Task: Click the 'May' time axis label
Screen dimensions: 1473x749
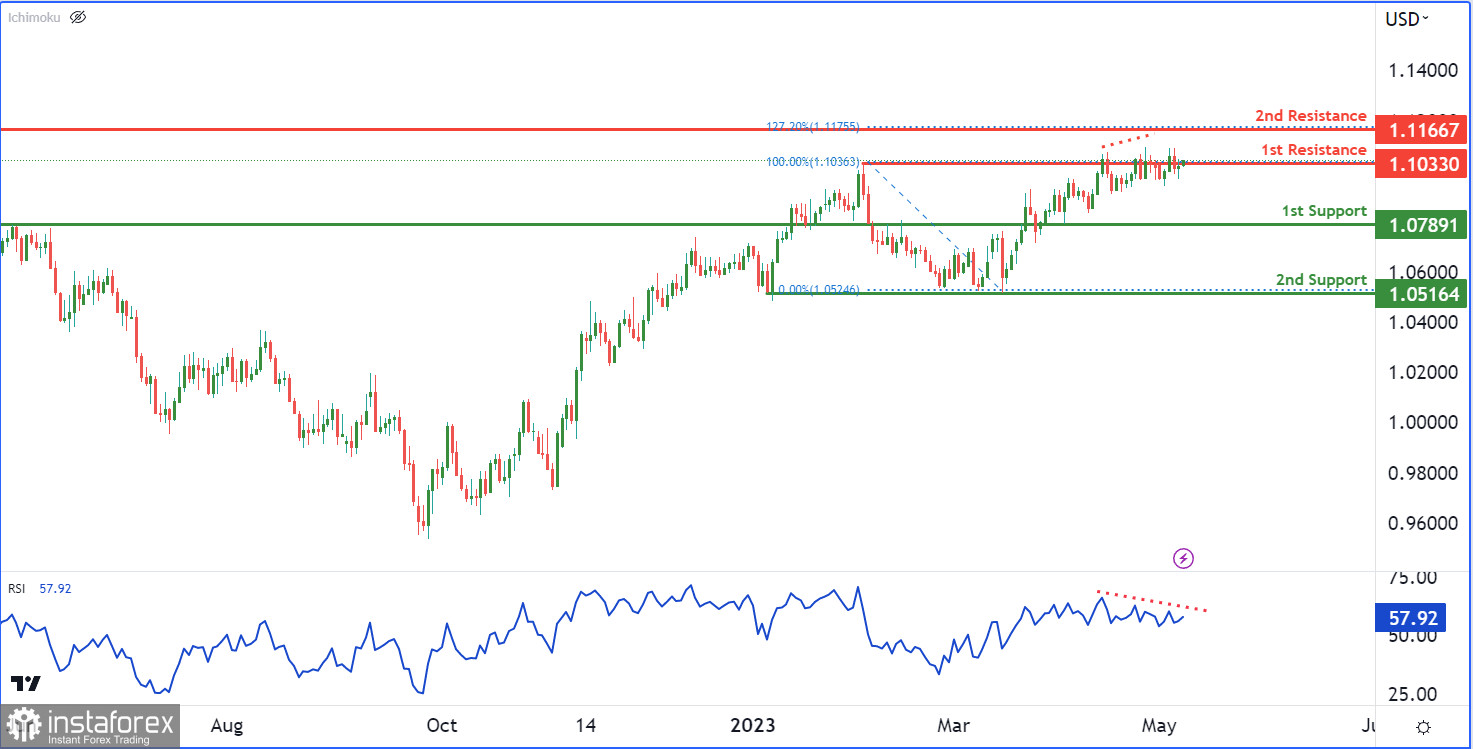Action: (x=1159, y=726)
